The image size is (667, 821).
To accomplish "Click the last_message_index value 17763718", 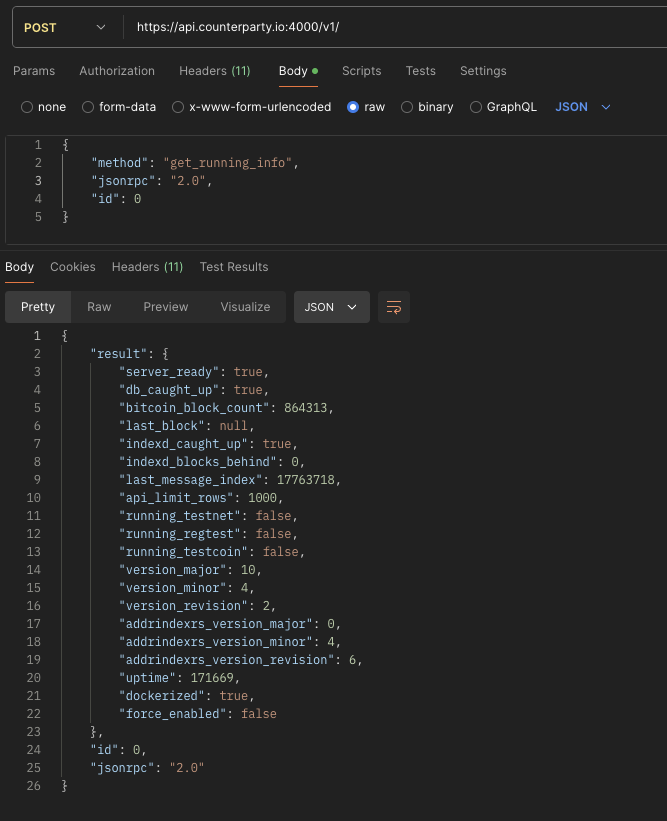I will pyautogui.click(x=305, y=480).
